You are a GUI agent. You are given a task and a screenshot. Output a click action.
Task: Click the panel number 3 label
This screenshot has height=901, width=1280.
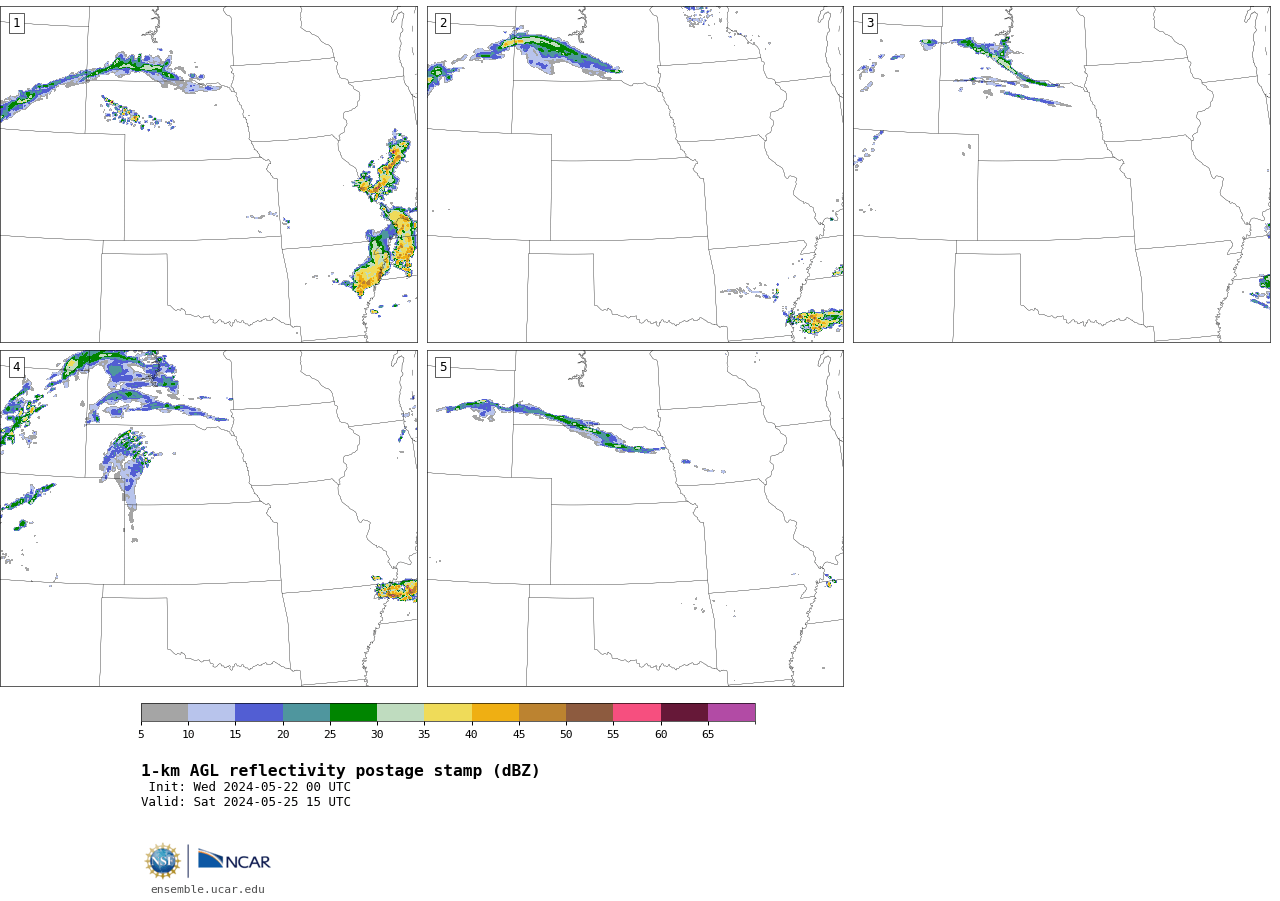coord(869,23)
